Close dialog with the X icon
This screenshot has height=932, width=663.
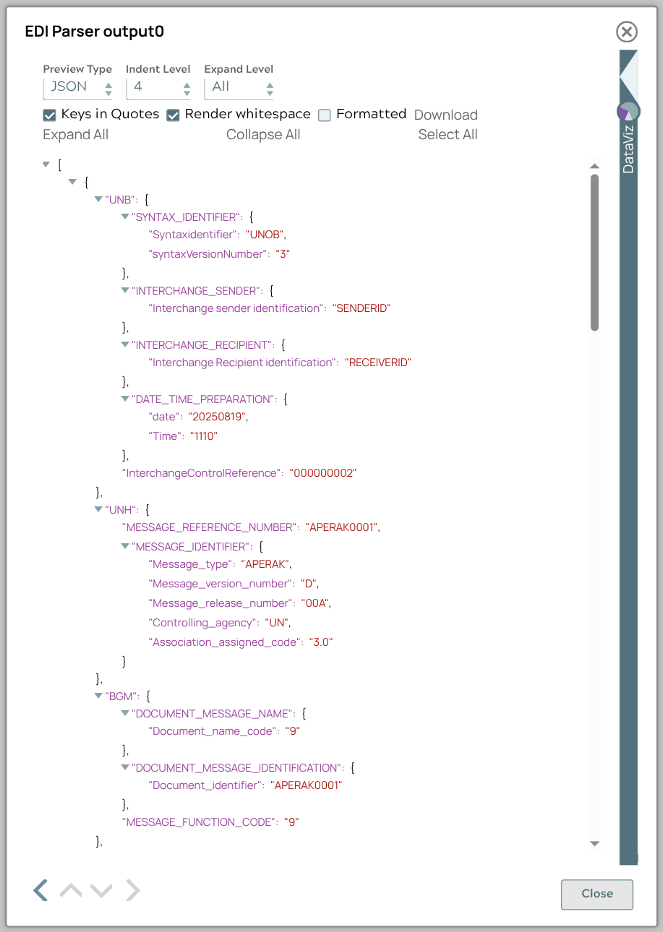(627, 32)
